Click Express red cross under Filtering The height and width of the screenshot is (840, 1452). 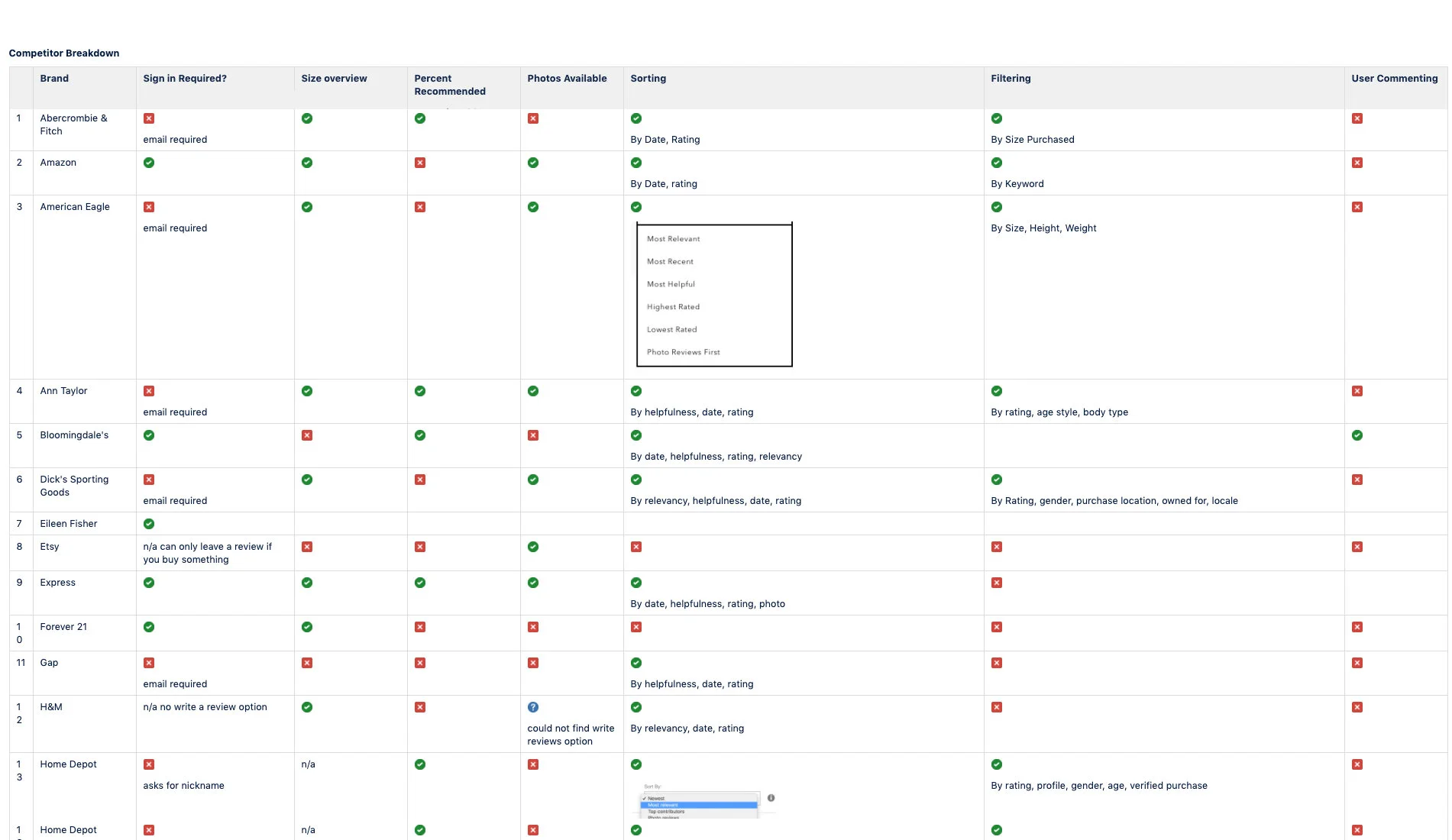point(997,583)
